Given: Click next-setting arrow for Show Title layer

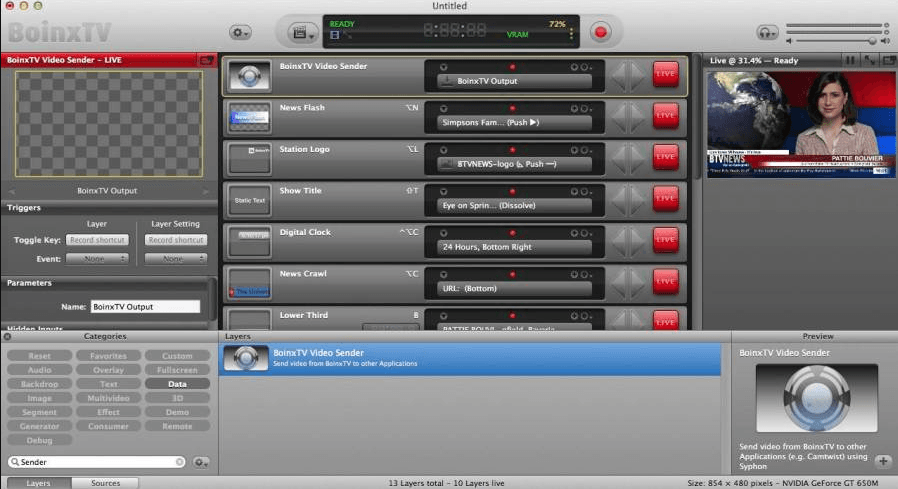Looking at the screenshot, I should [x=639, y=200].
